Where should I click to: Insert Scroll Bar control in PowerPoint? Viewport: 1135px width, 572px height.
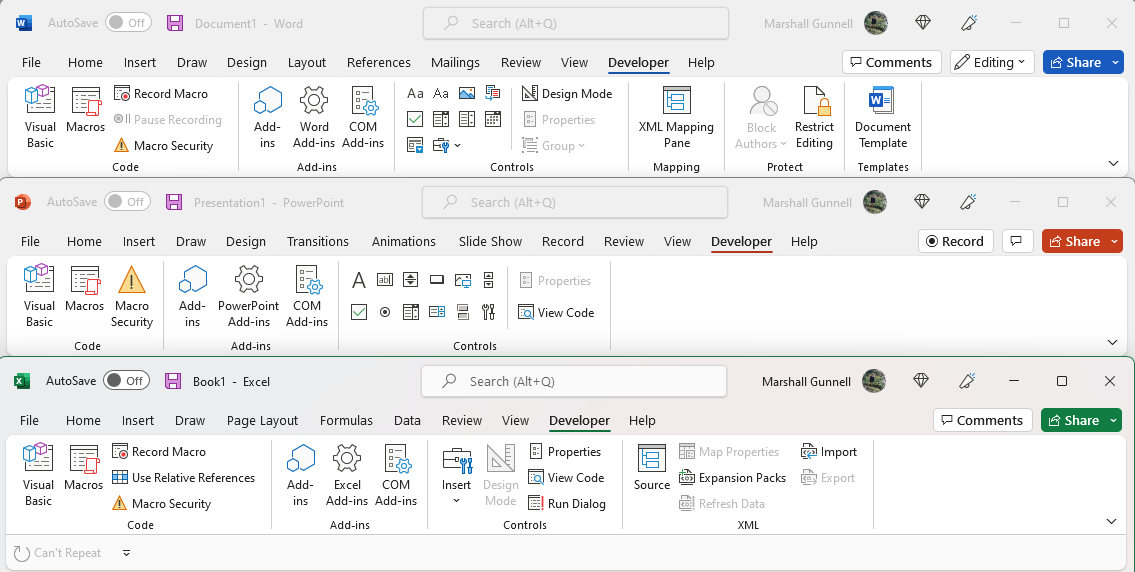point(489,279)
